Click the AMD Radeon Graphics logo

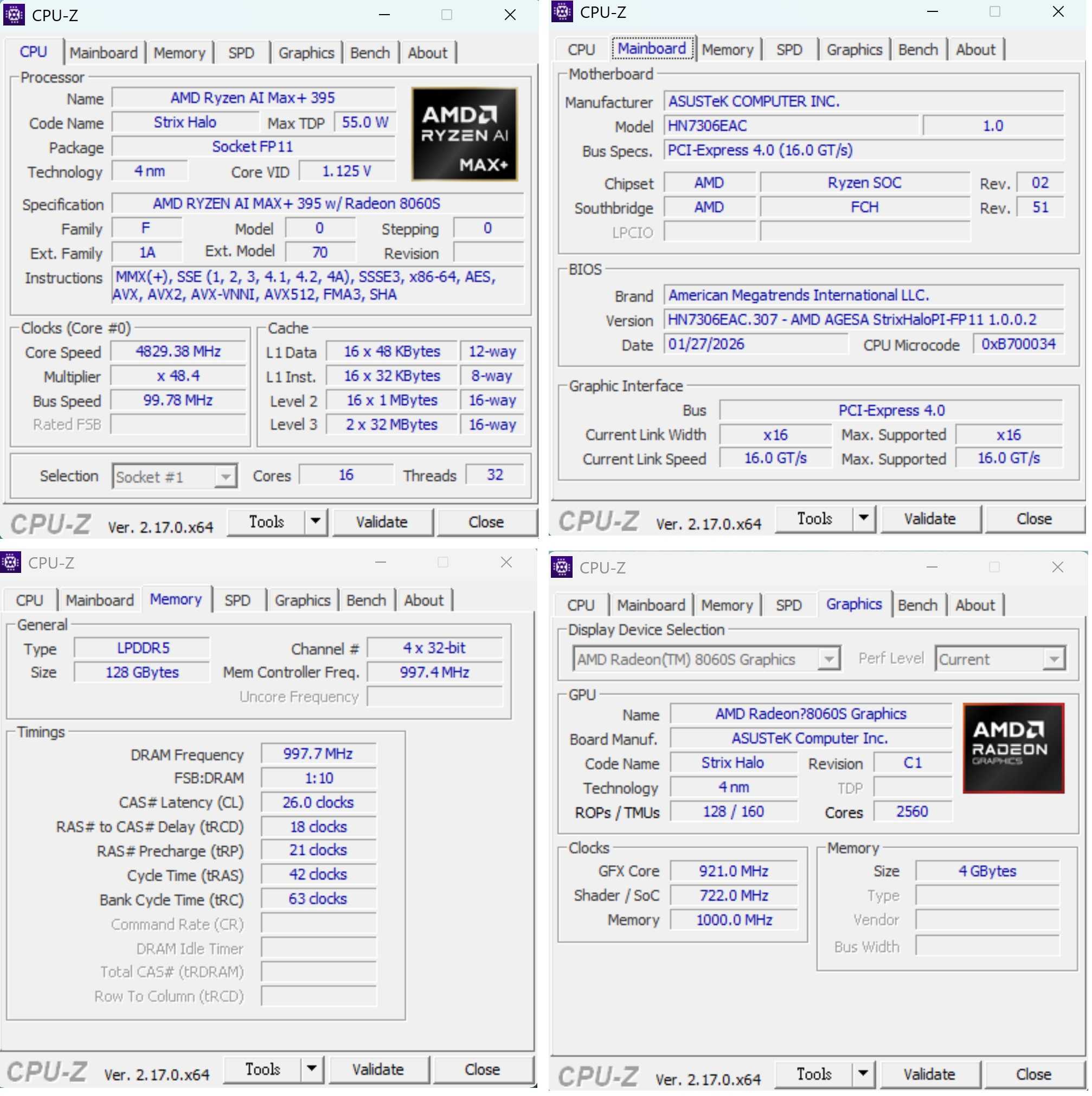(1014, 747)
